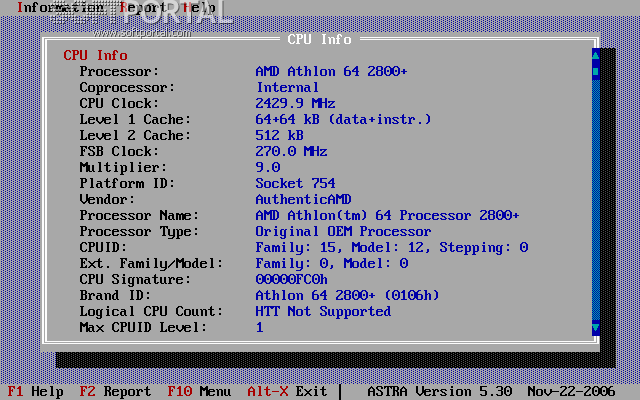Select 'Family: 15, Model: 12, Stepping: 0'
Viewport: 640px width, 400px height.
coord(392,247)
